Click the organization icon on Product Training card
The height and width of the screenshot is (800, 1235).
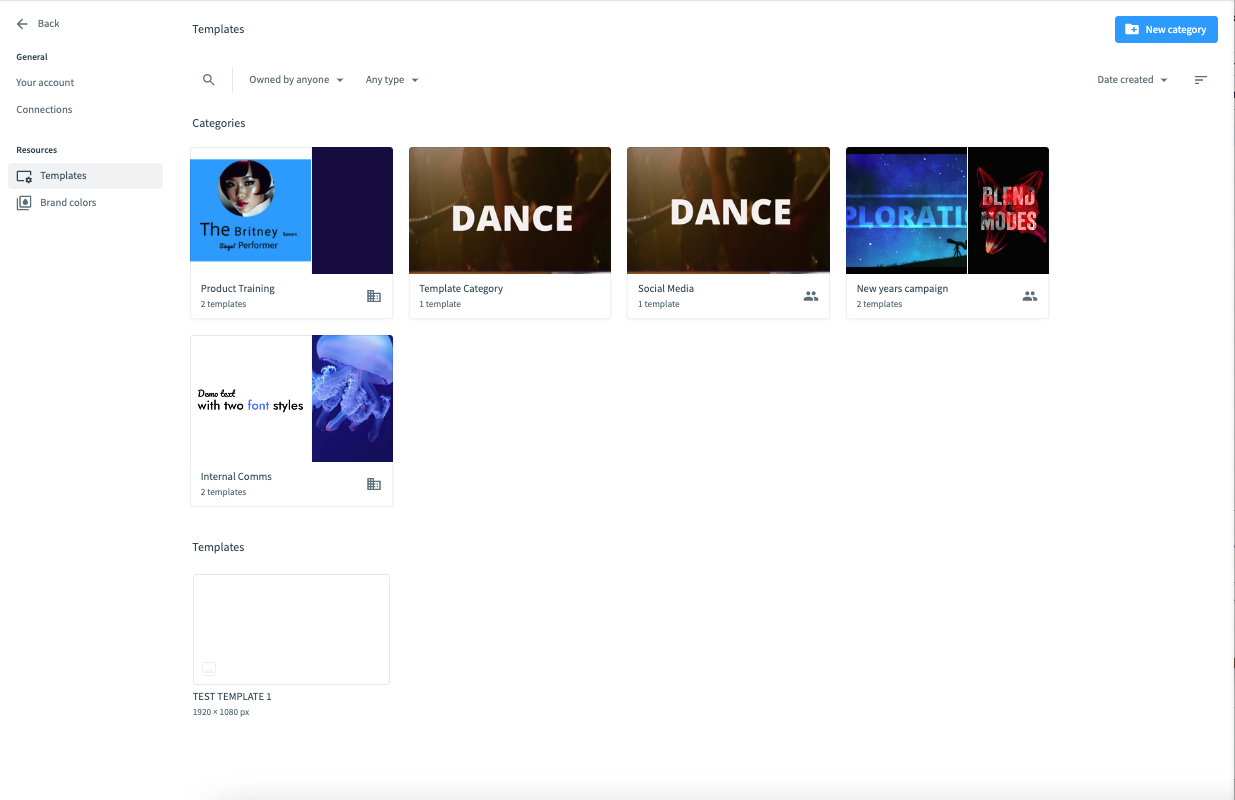tap(374, 296)
